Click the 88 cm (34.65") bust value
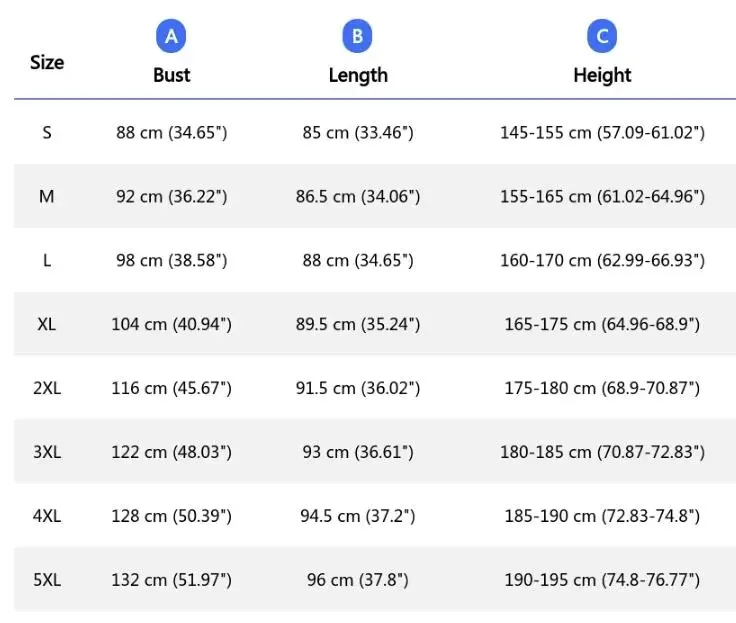The width and height of the screenshot is (736, 623). [172, 132]
